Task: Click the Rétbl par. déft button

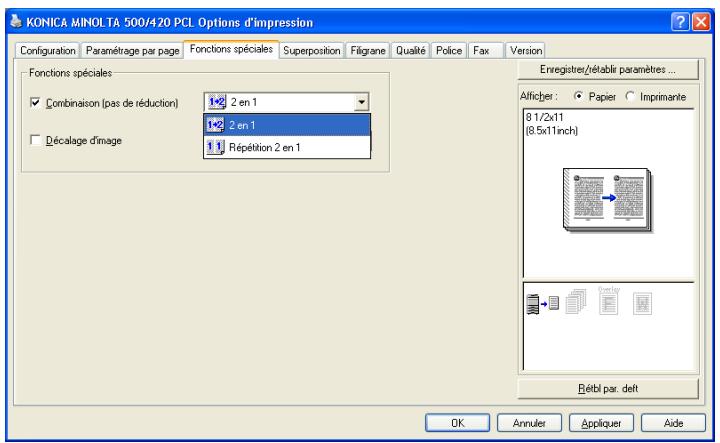Action: click(x=608, y=388)
